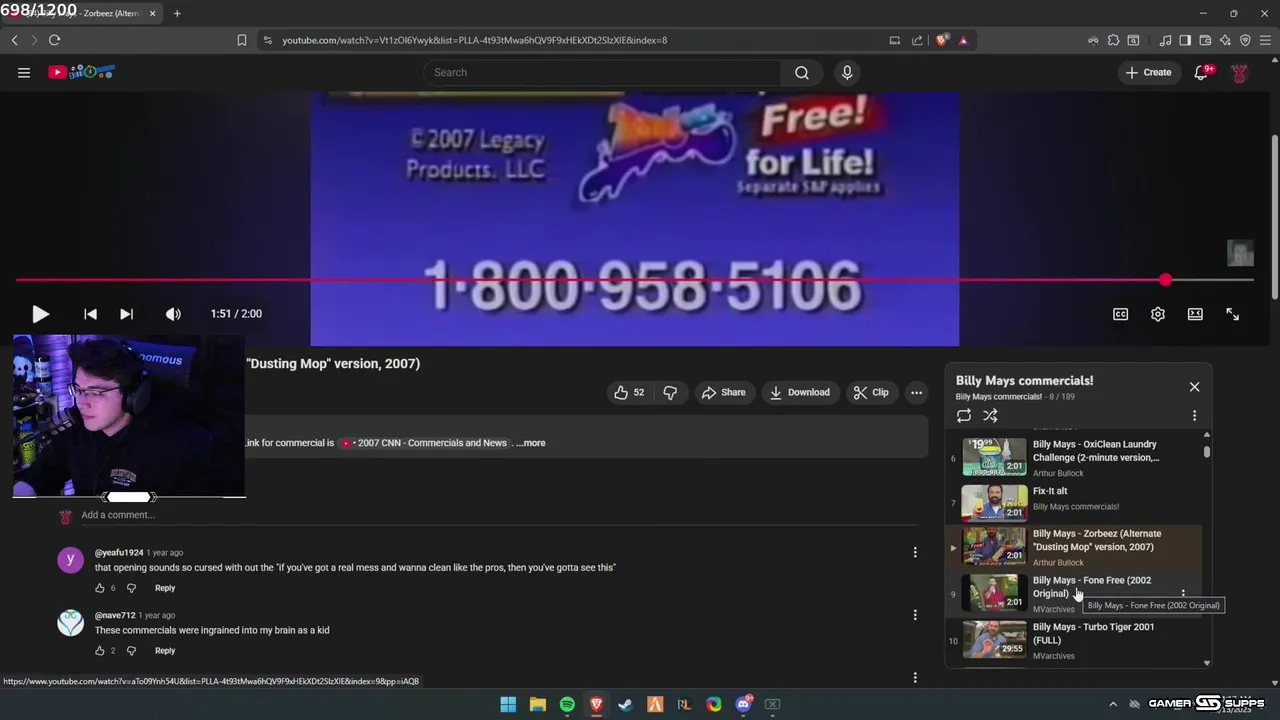The height and width of the screenshot is (720, 1280).
Task: Open 2007 CNN Commercials and News link
Action: (423, 443)
